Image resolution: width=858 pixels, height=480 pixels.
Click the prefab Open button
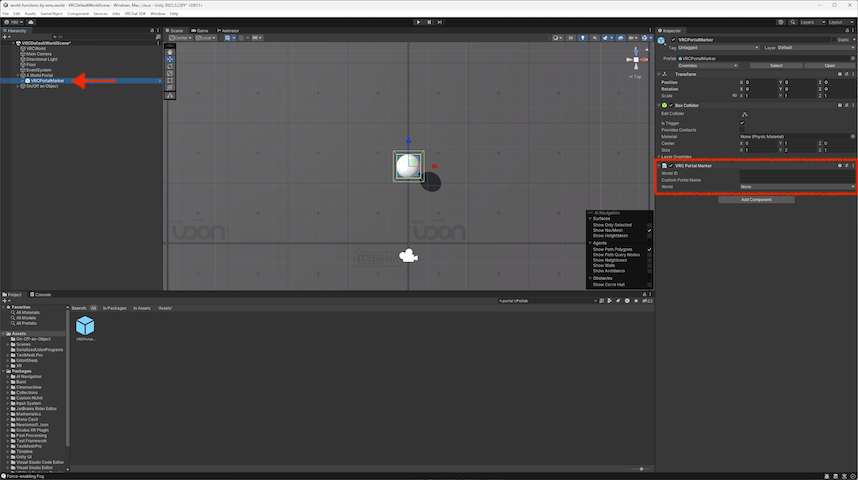point(828,66)
